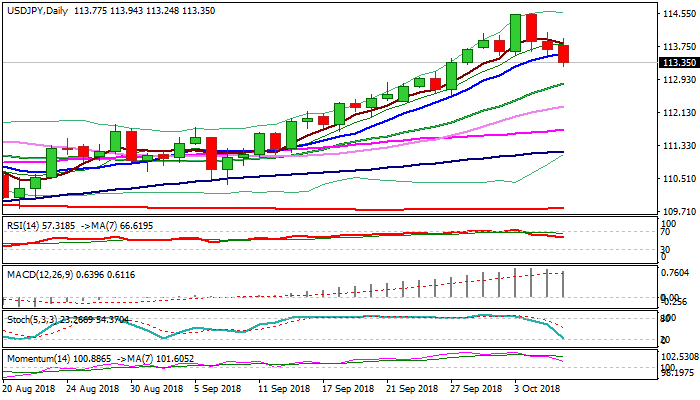This screenshot has height=400, width=700.
Task: Click the 109.710 price axis label
Action: [x=679, y=211]
